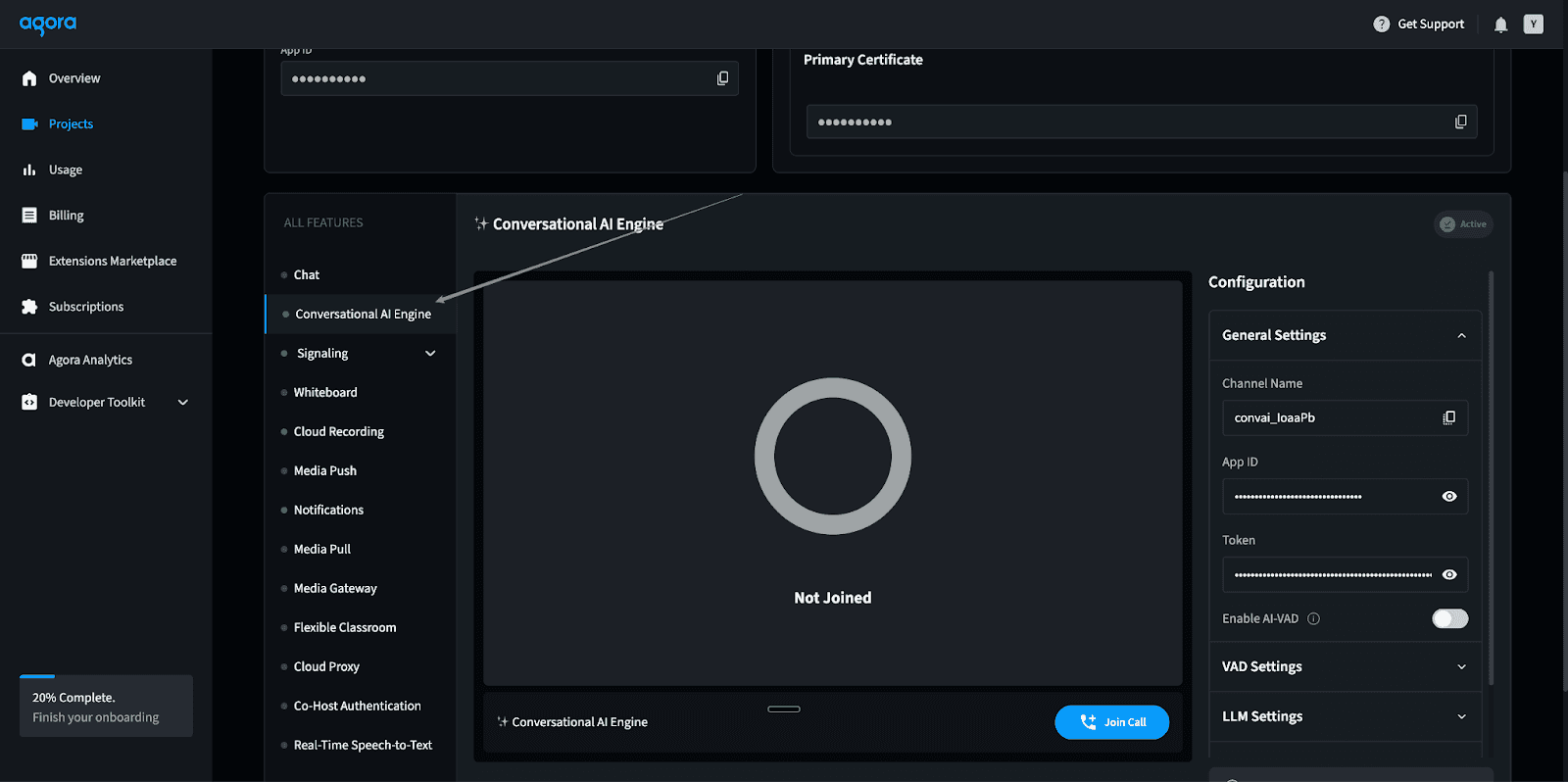Open the user avatar menu
Image resolution: width=1568 pixels, height=782 pixels.
tap(1533, 24)
